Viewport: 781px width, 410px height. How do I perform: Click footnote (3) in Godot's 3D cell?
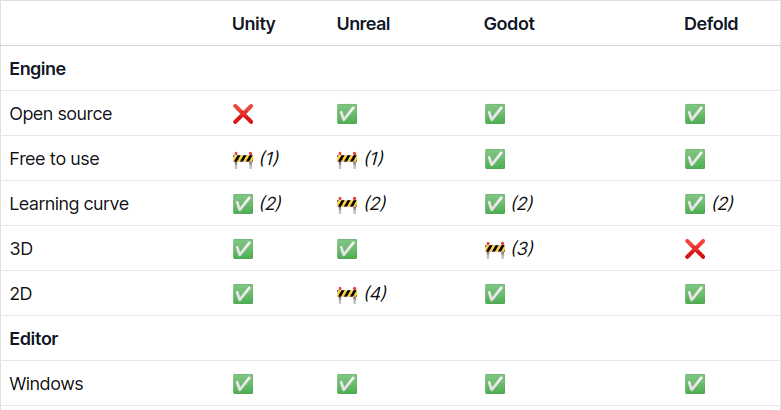pos(522,249)
